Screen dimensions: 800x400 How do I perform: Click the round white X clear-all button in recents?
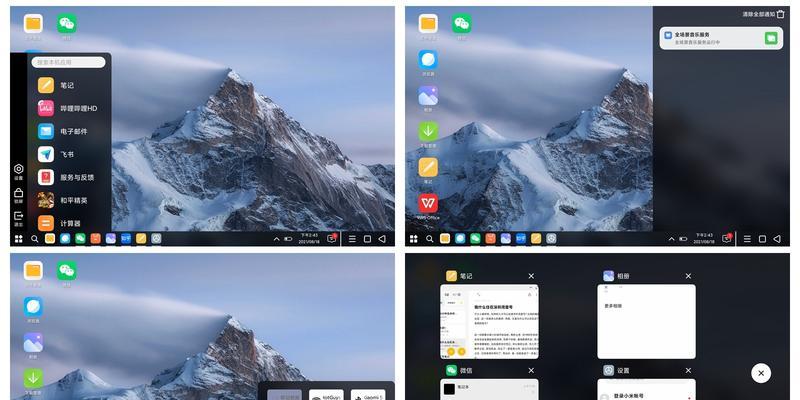click(x=761, y=373)
